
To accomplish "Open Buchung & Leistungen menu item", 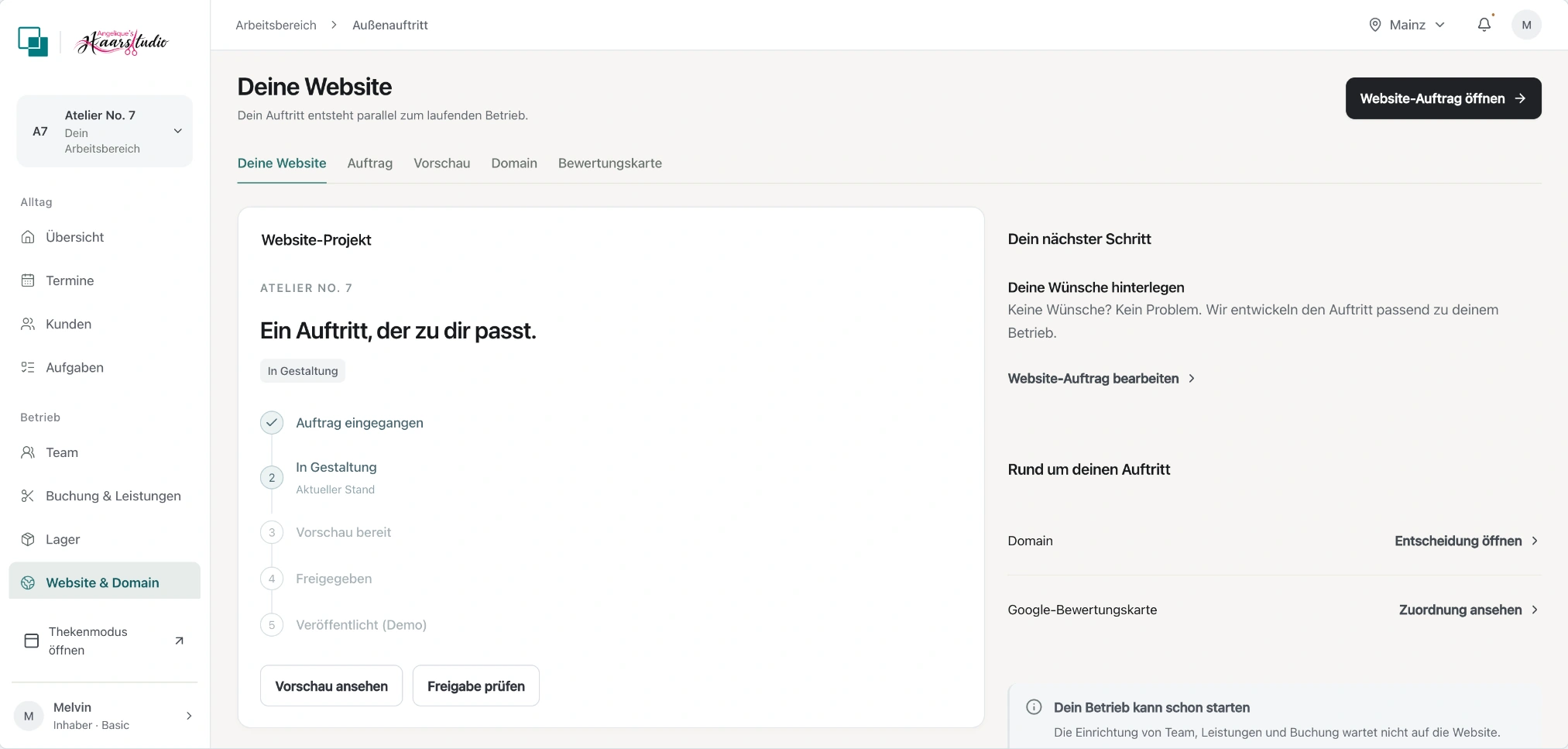I will [105, 496].
